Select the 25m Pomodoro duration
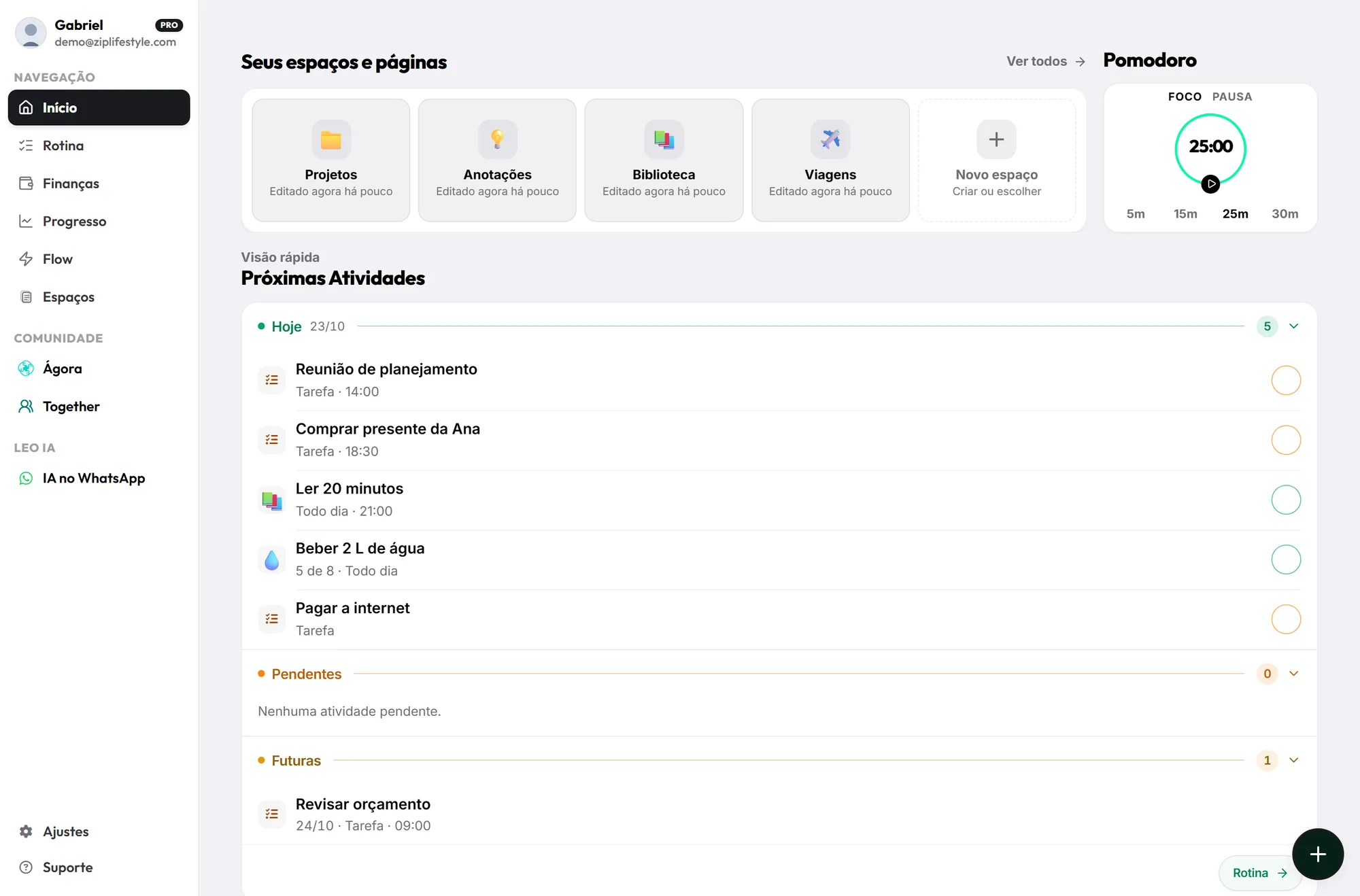1360x896 pixels. 1235,213
